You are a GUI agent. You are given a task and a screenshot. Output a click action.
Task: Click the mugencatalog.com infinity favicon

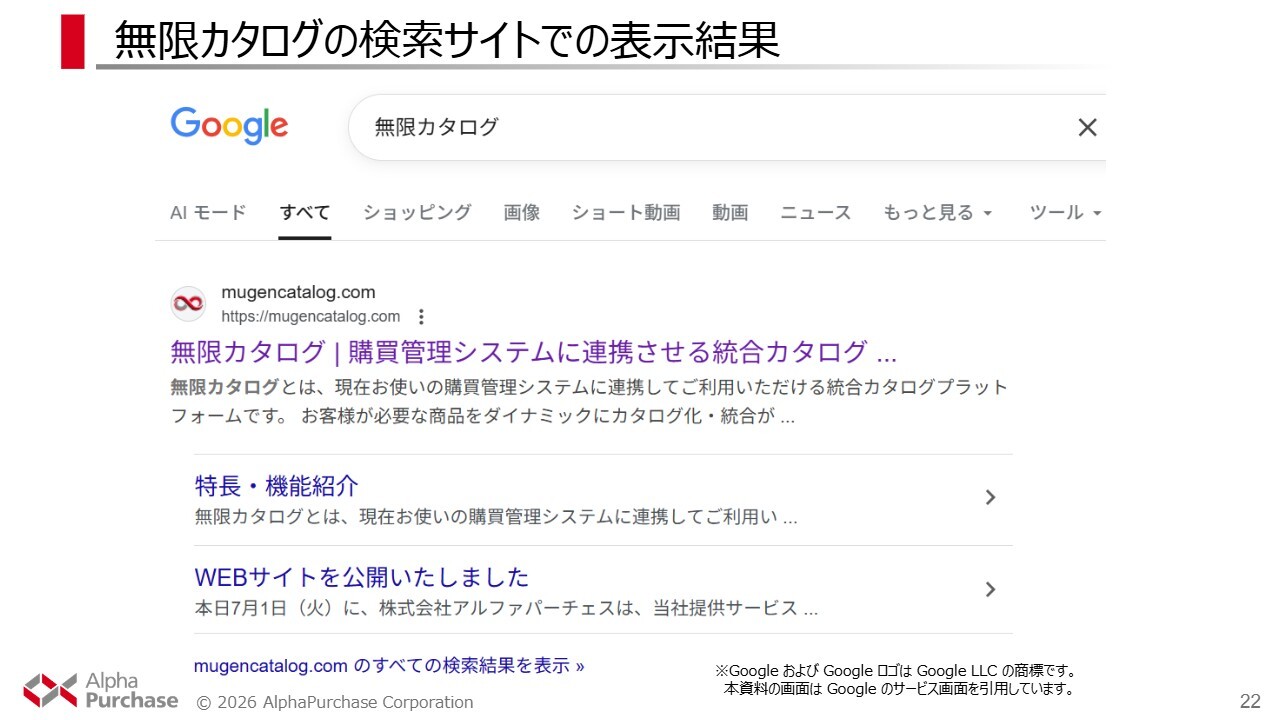[188, 303]
